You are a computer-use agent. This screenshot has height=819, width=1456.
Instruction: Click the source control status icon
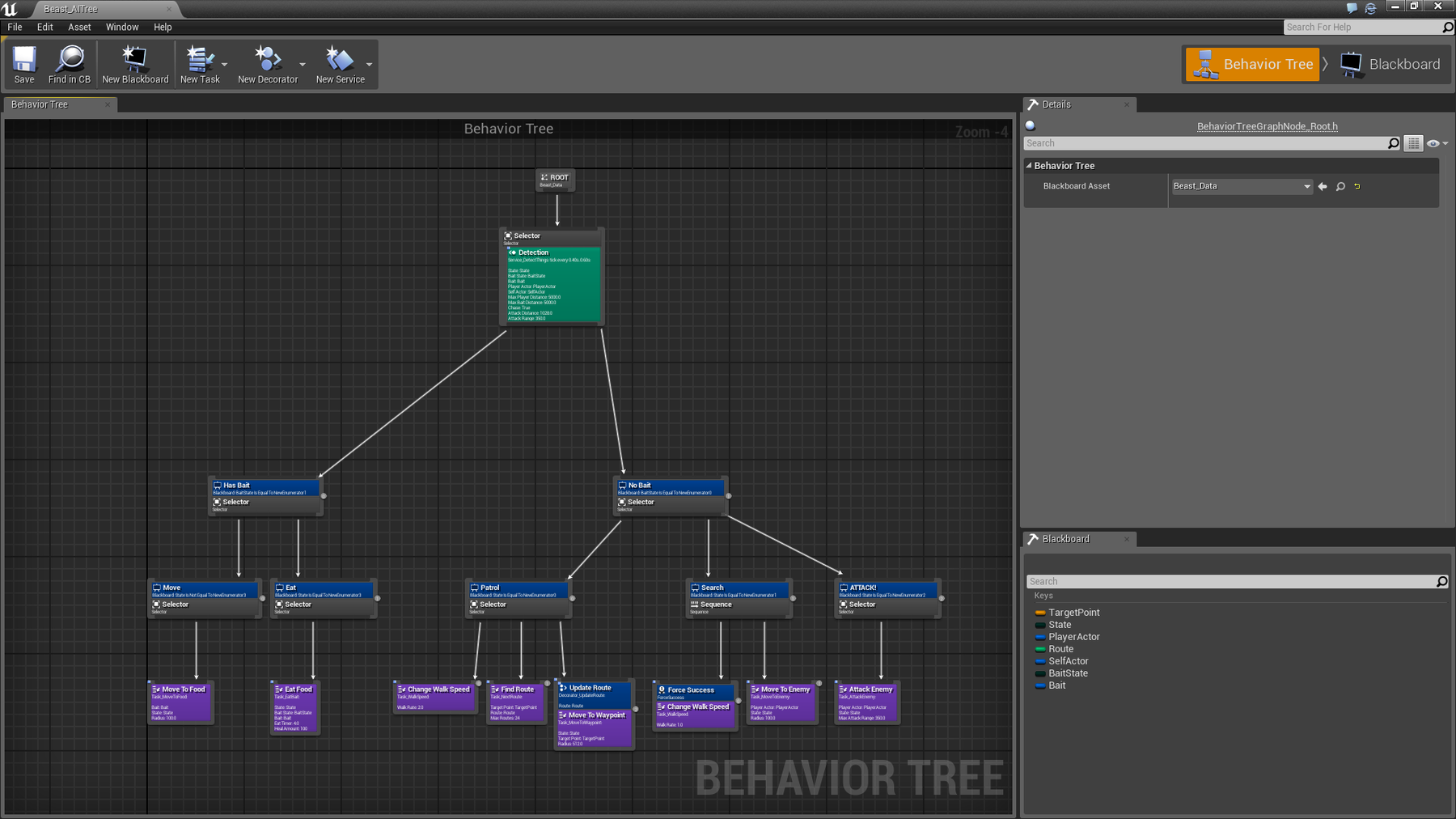tap(1370, 8)
